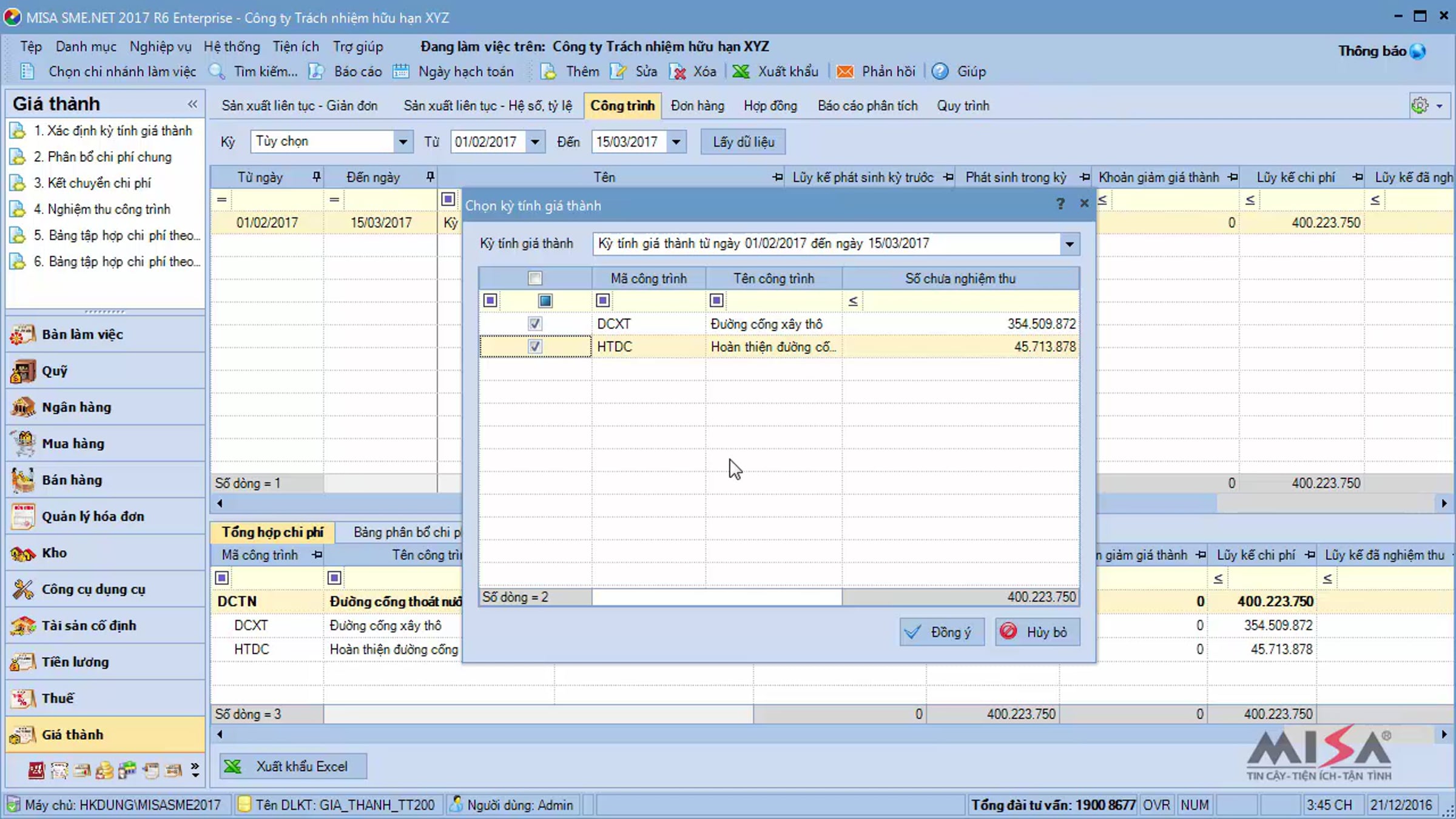Pin the Đến ngày column
The image size is (1456, 819).
click(x=430, y=177)
